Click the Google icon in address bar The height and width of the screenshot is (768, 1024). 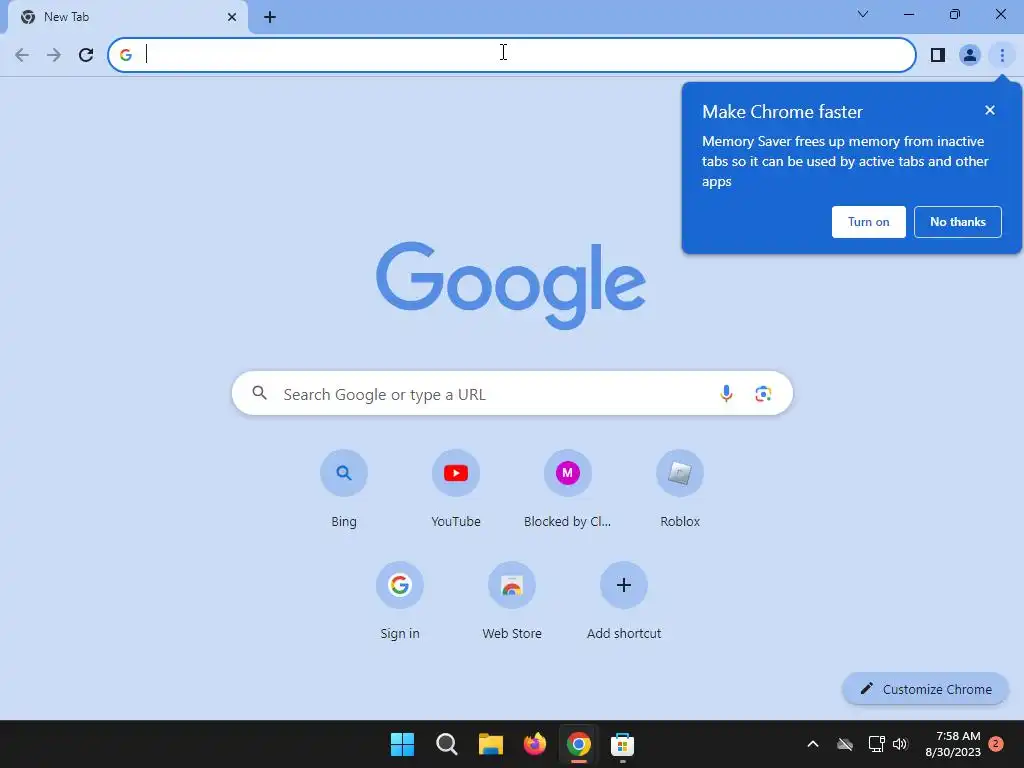tap(126, 55)
